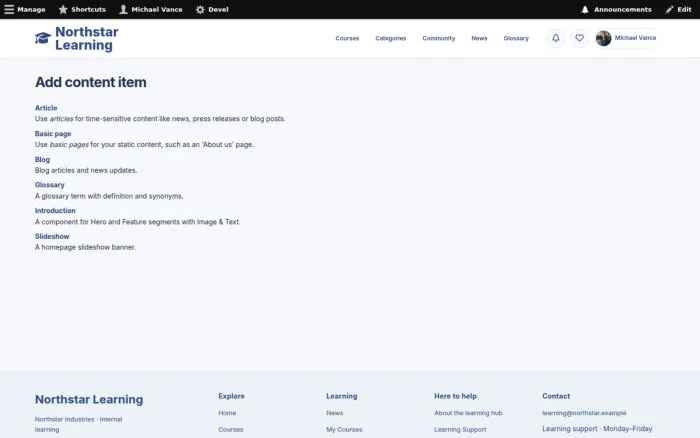Viewport: 700px width, 438px height.
Task: Open News in main navigation
Action: (x=479, y=38)
